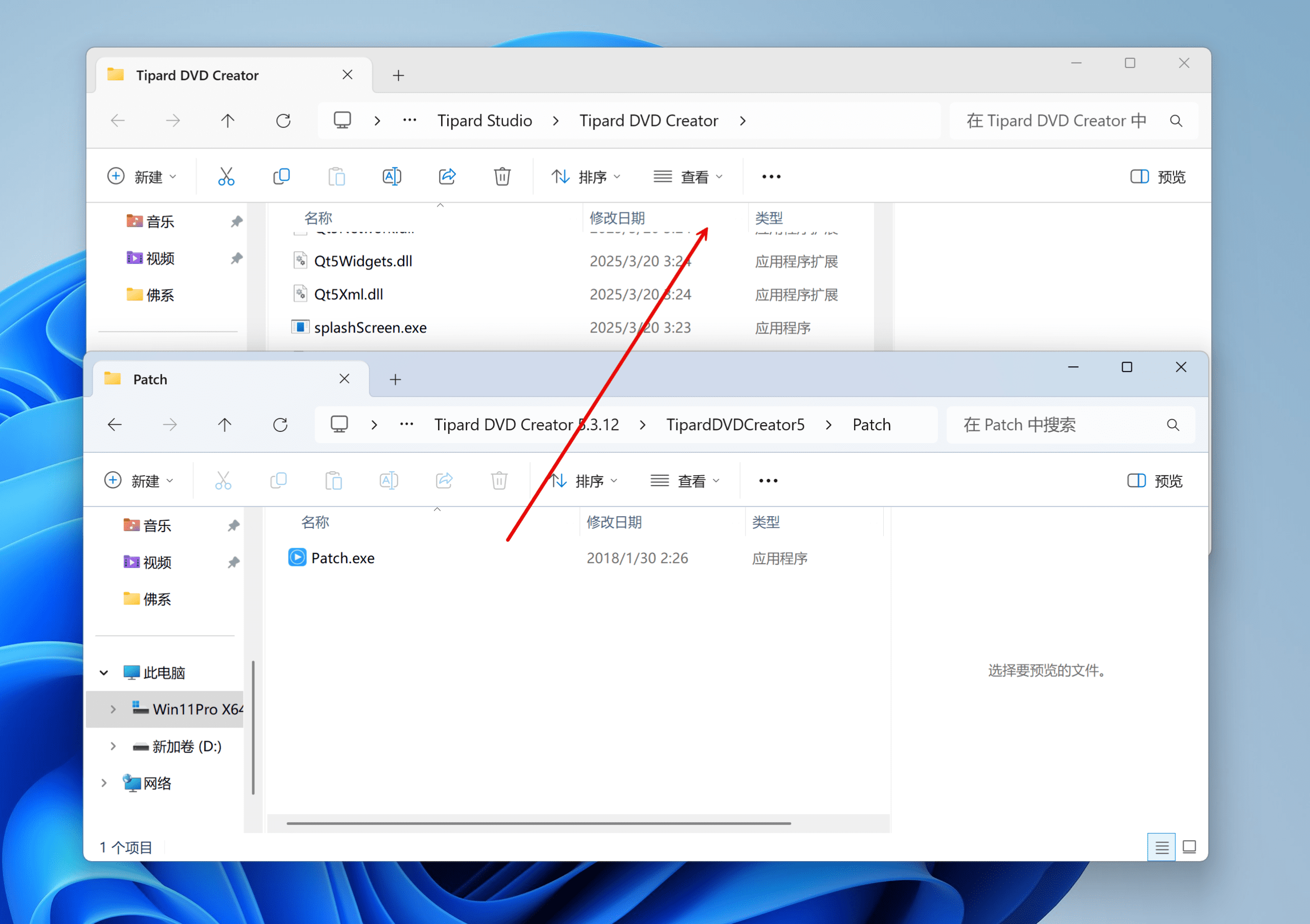Select the Tipard DVD Creator window tab
The image size is (1310, 924).
pyautogui.click(x=198, y=75)
